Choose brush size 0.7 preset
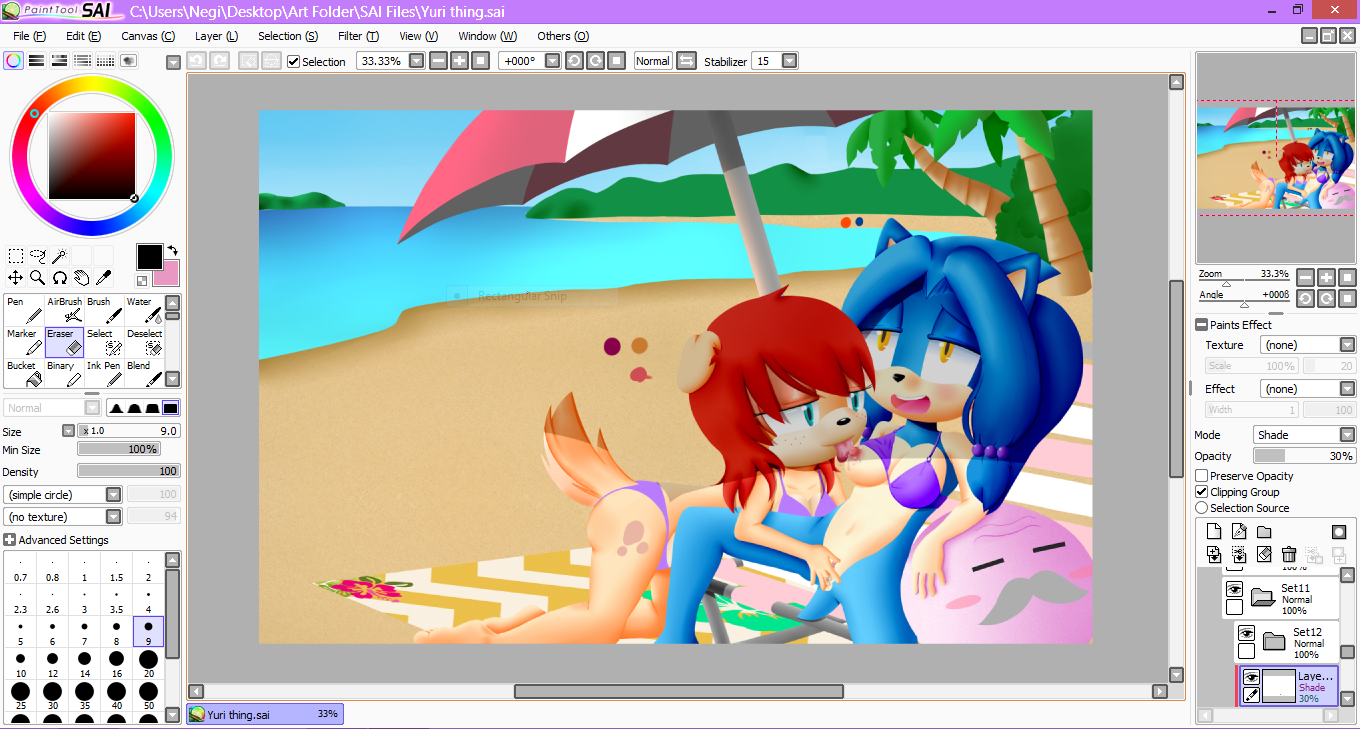Screen dimensions: 1360x729 point(20,568)
